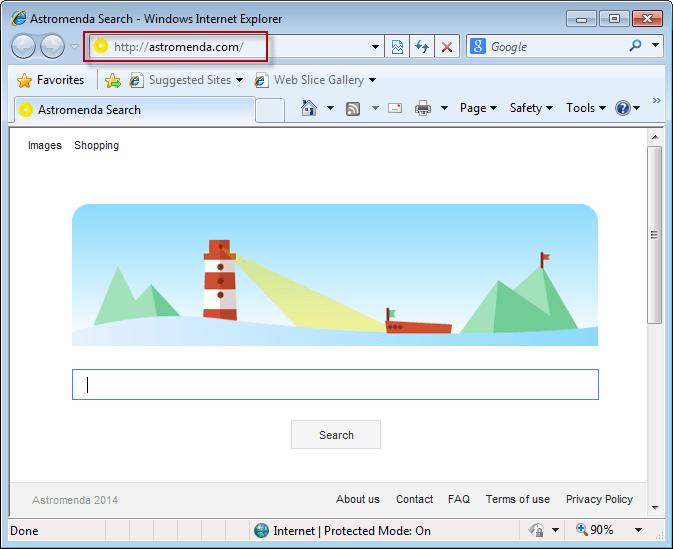
Task: Open the Privacy Policy link
Action: 599,499
